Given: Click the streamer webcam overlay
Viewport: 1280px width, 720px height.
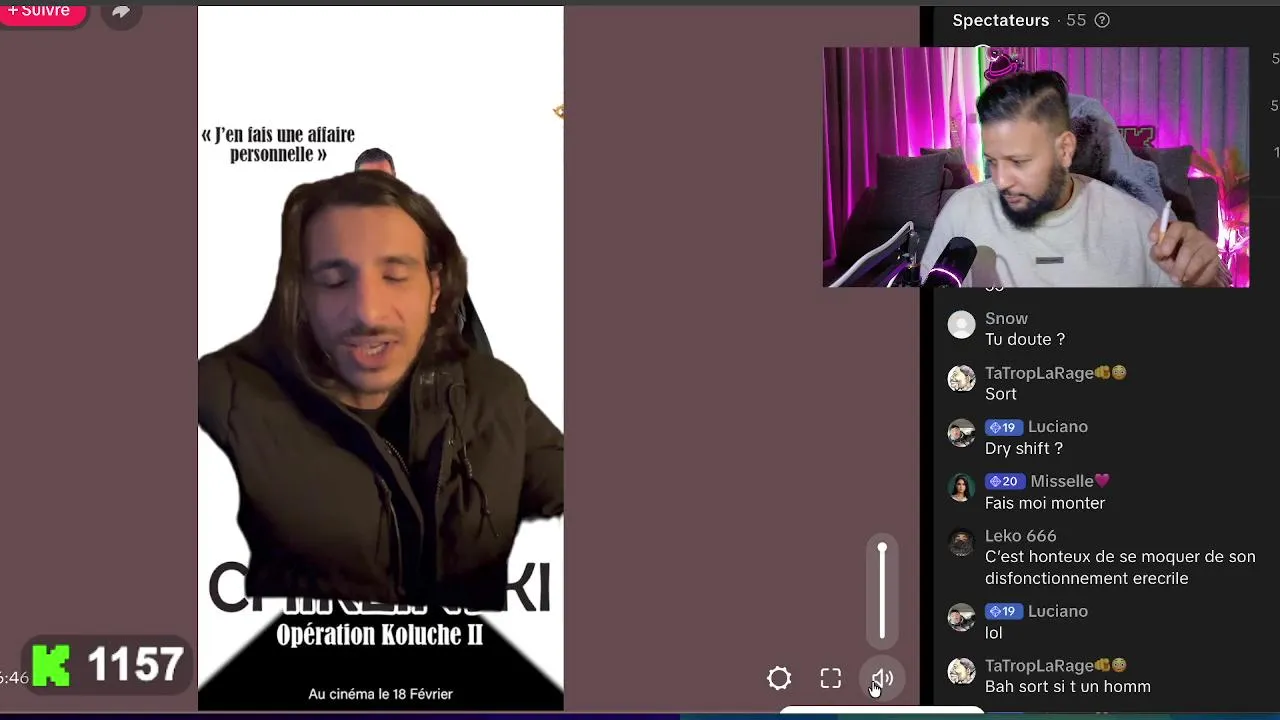Looking at the screenshot, I should [x=1036, y=167].
